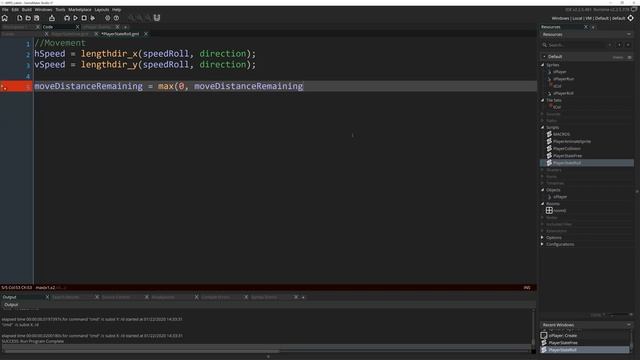Collapse the Objects folder
The image size is (640, 360).
pyautogui.click(x=543, y=190)
